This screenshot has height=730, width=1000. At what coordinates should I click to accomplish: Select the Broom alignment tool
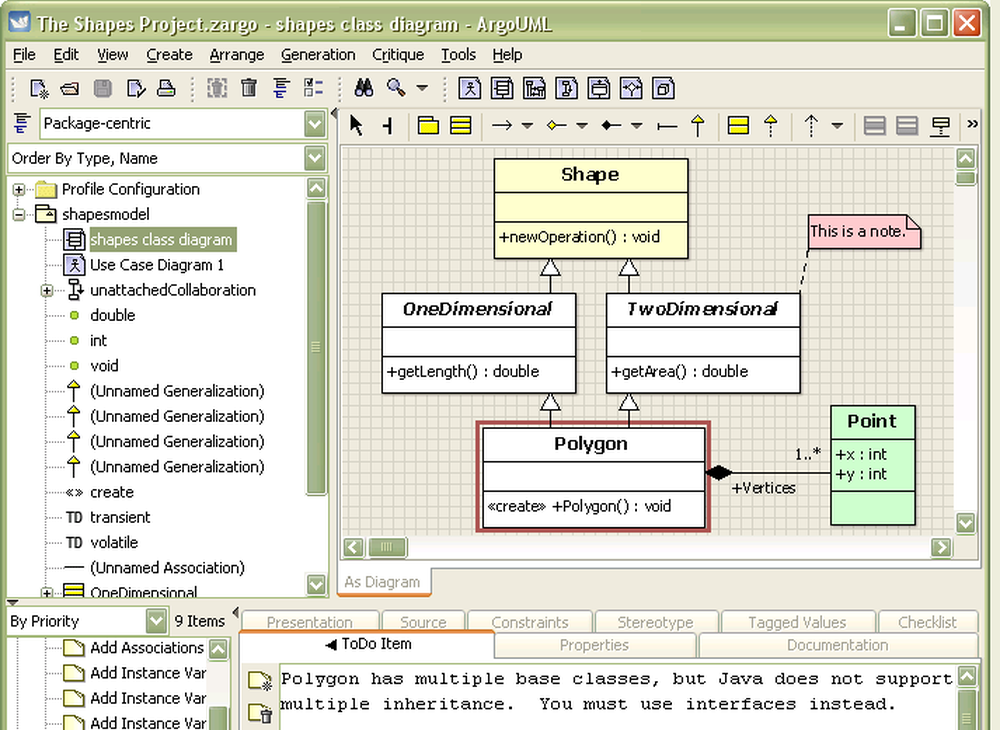(x=388, y=126)
